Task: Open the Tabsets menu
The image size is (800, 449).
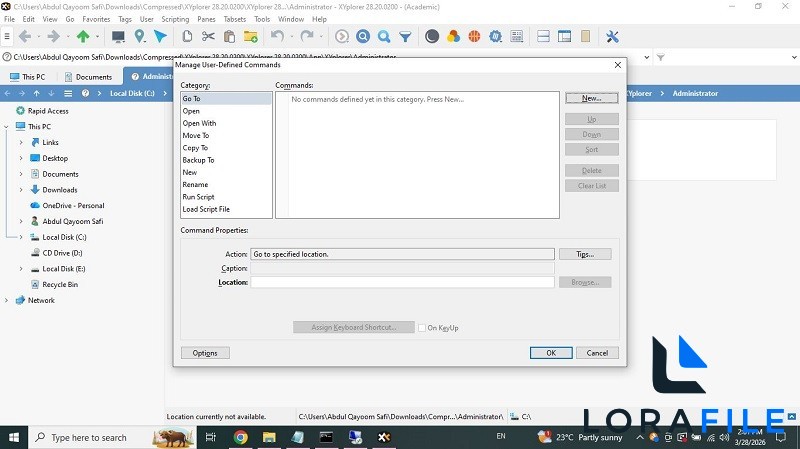Action: 235,19
